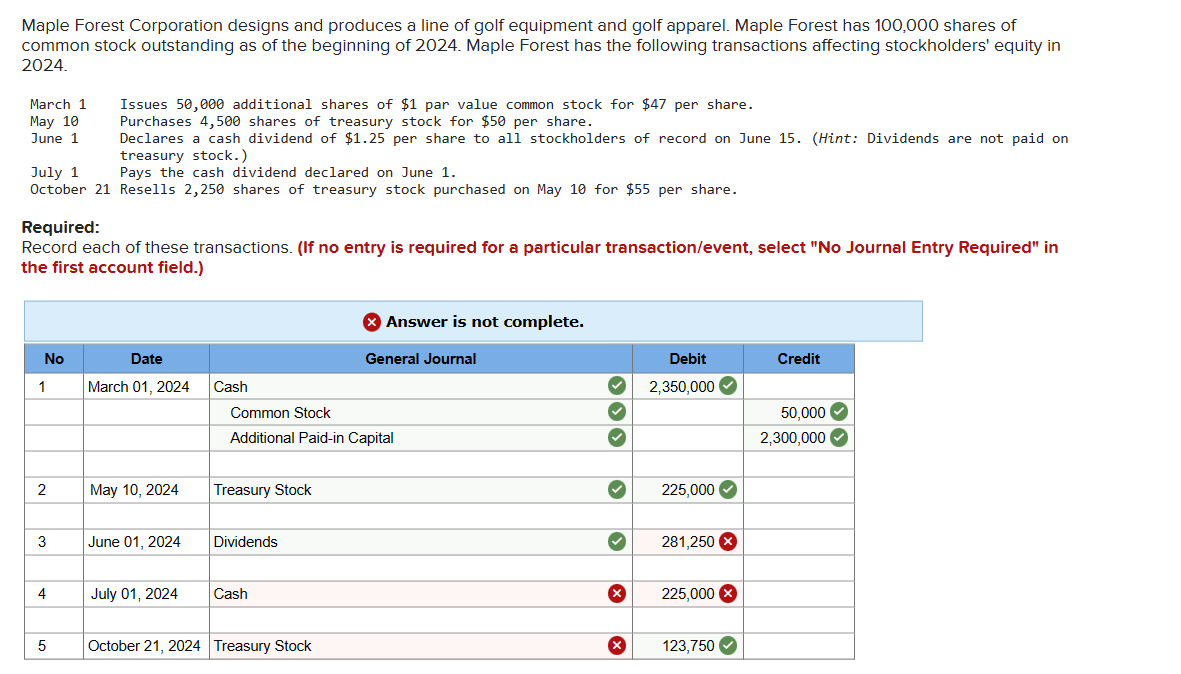Image resolution: width=1181 pixels, height=674 pixels.
Task: Click the 2,300,000 credit amount
Action: 792,438
